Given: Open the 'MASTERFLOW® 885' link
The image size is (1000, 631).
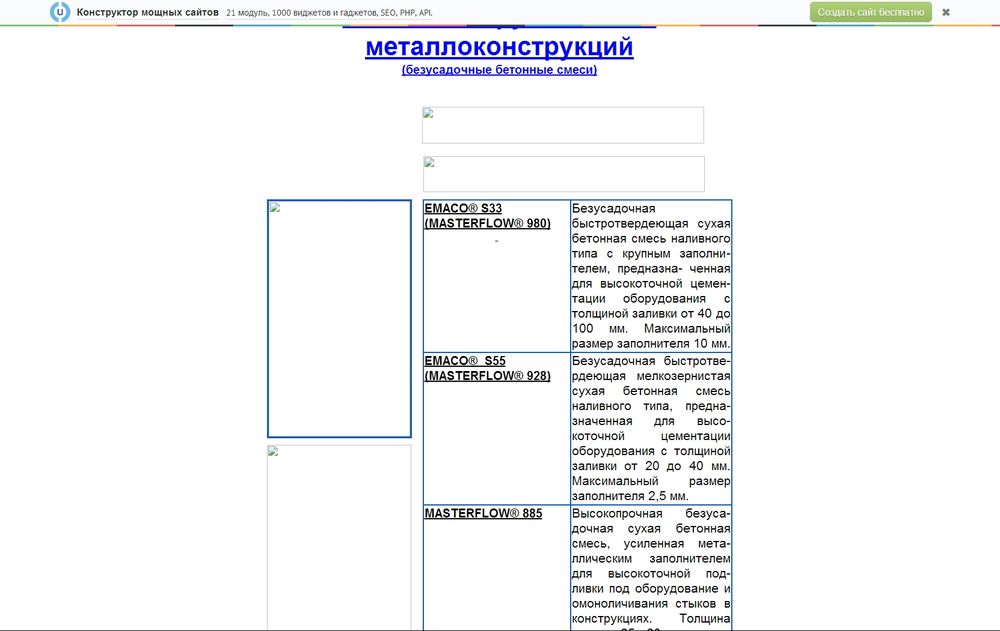Looking at the screenshot, I should pos(483,513).
